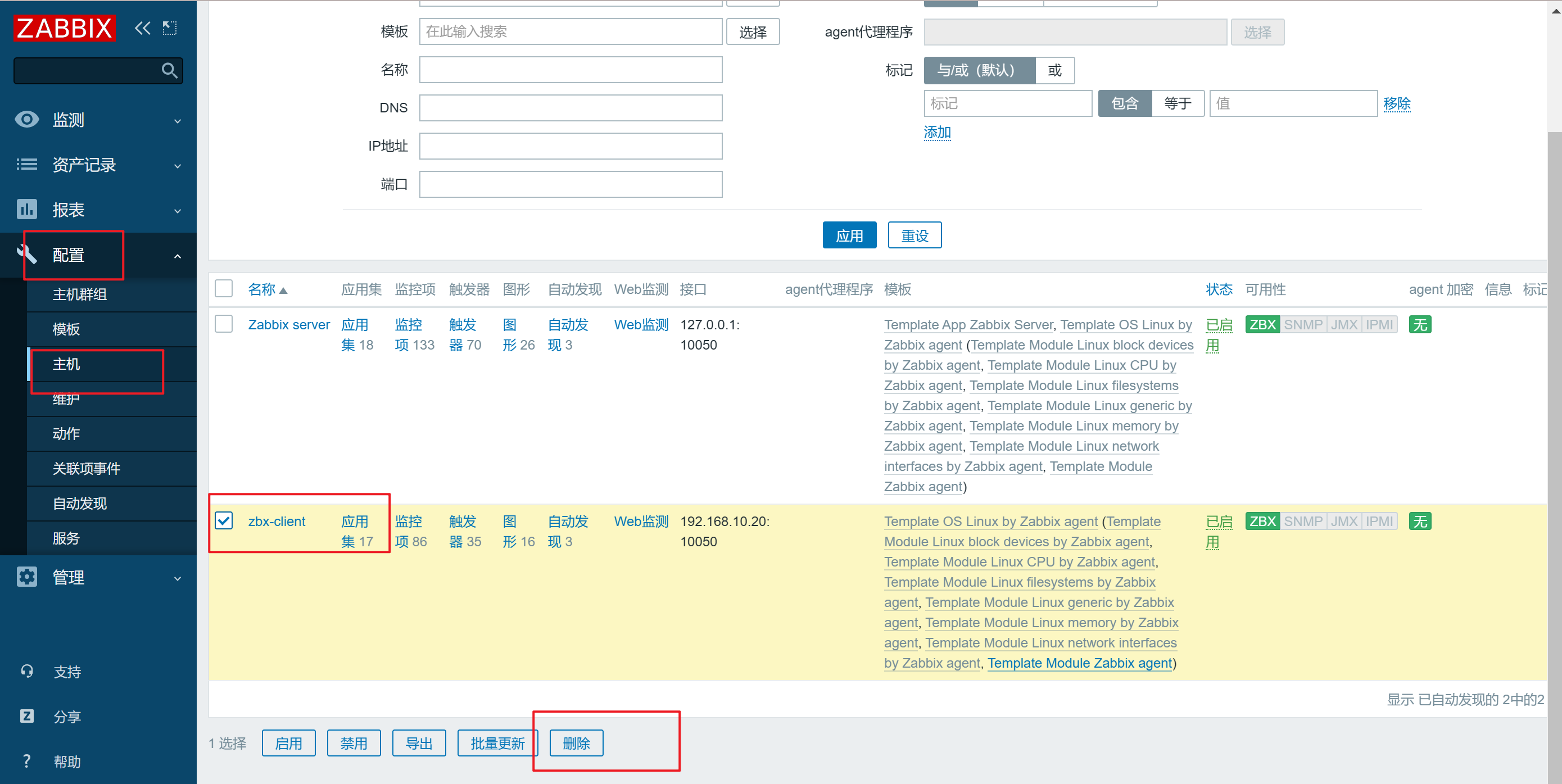The image size is (1562, 784).
Task: Select 或 tag evaluation mode
Action: [1054, 70]
